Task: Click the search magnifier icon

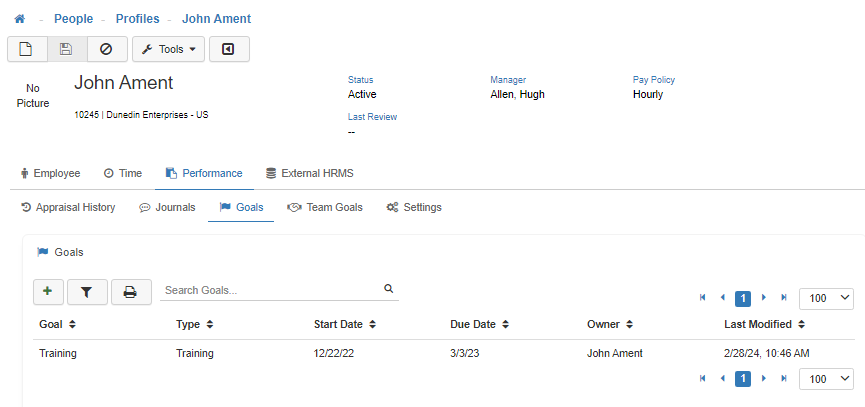Action: pos(388,289)
